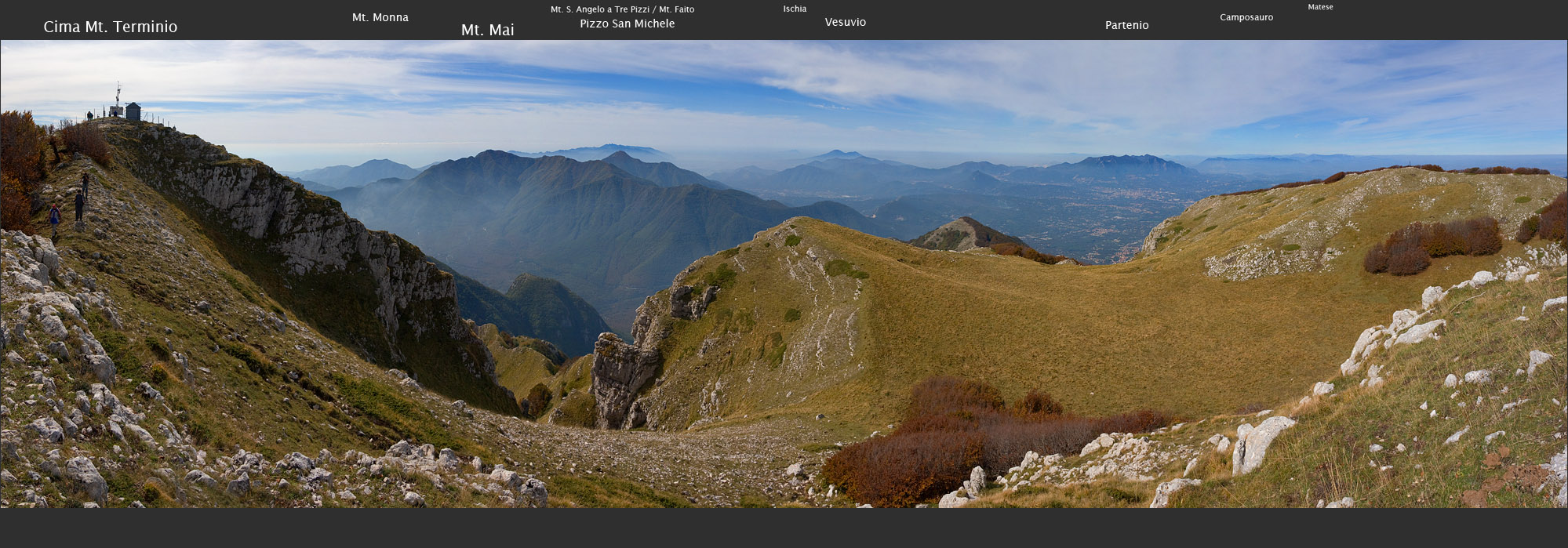Click the 'Pizzo San Michele' label
1568x548 pixels.
tap(628, 24)
